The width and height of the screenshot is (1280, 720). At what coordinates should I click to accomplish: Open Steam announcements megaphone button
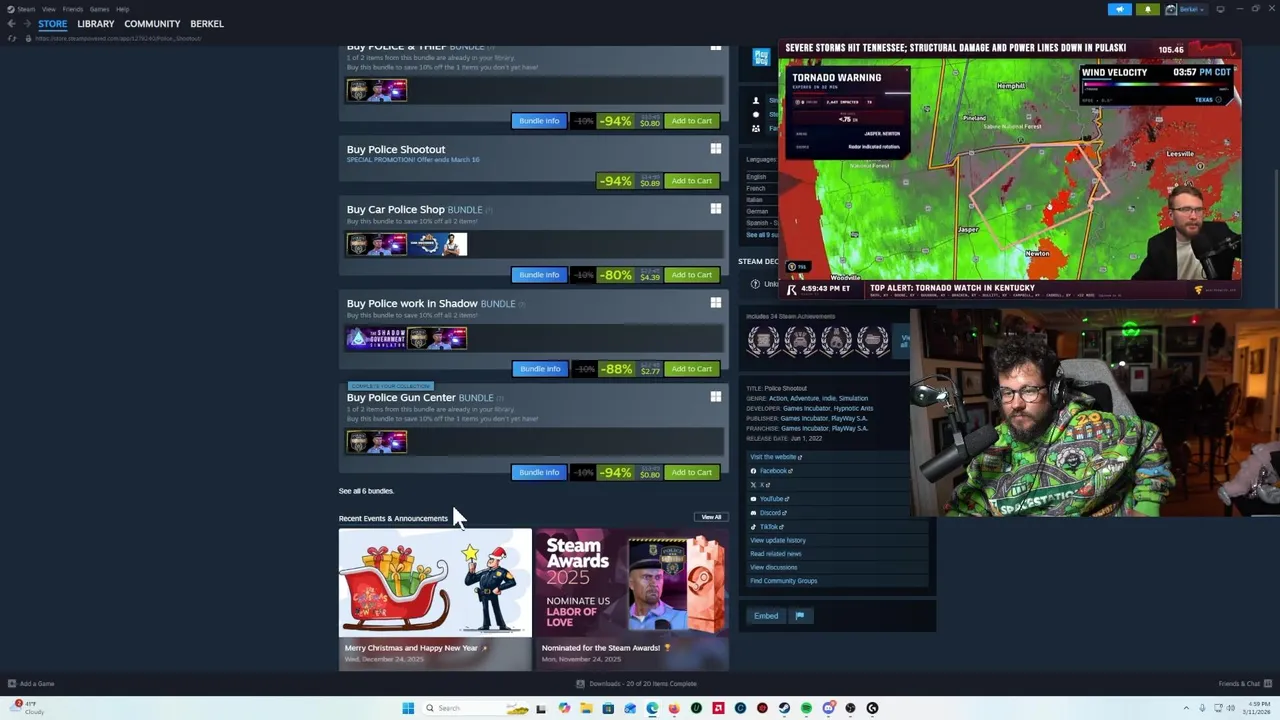(x=1119, y=9)
